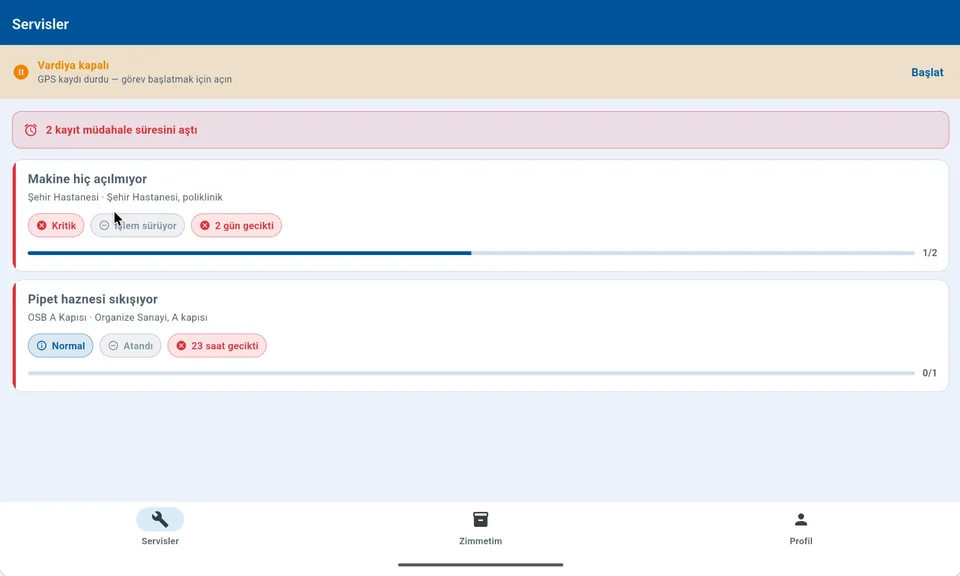This screenshot has width=960, height=576.
Task: Select the Atandı status chip
Action: [x=130, y=346]
